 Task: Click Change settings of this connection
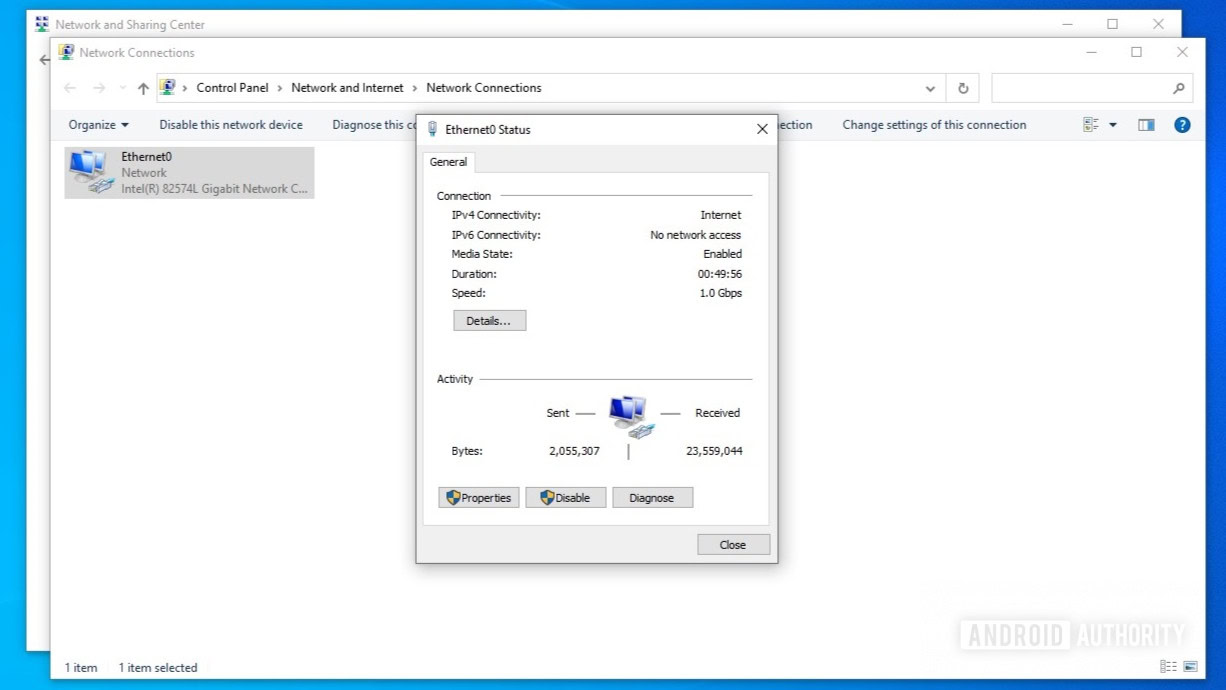[934, 125]
